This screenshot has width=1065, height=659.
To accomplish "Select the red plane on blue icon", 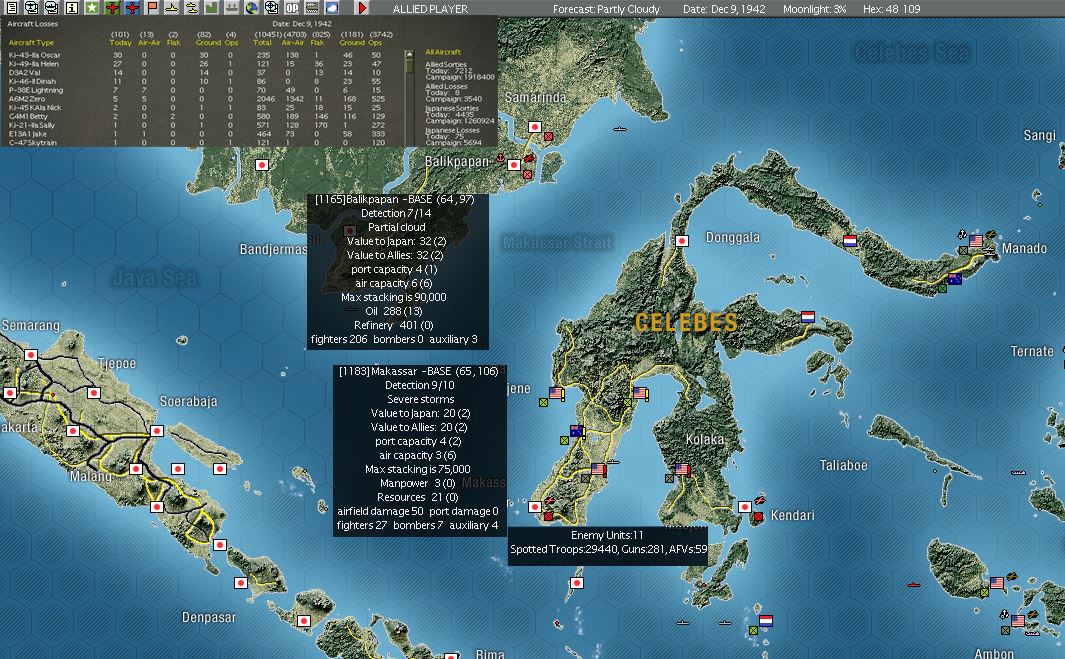I will tap(132, 8).
